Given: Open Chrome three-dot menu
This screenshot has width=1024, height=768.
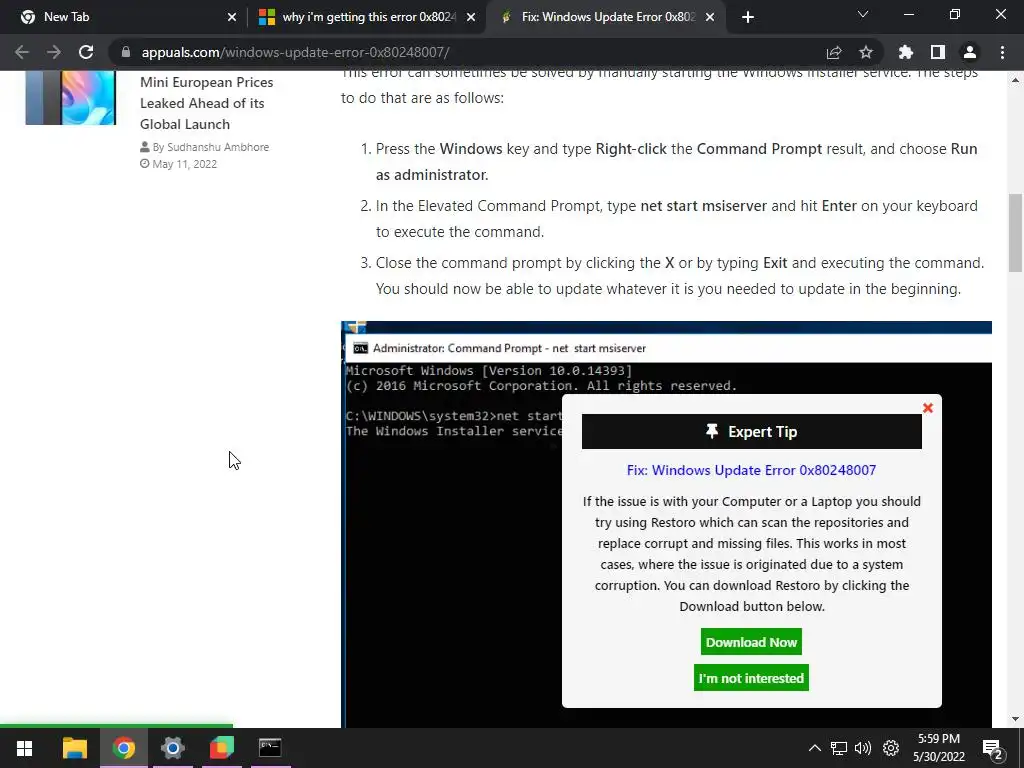Looking at the screenshot, I should click(x=1002, y=52).
